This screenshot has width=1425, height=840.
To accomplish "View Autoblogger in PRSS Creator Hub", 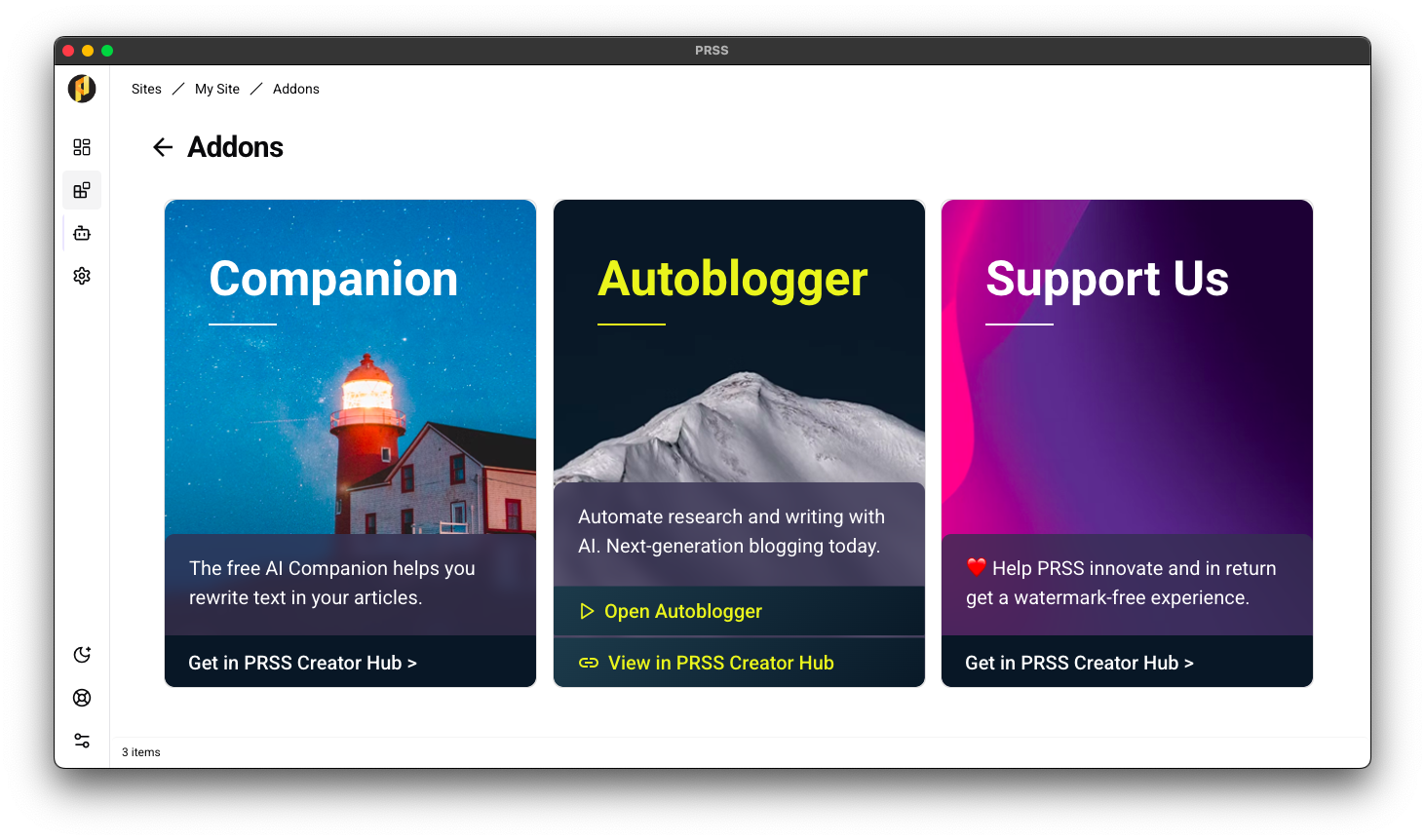I will [x=739, y=663].
